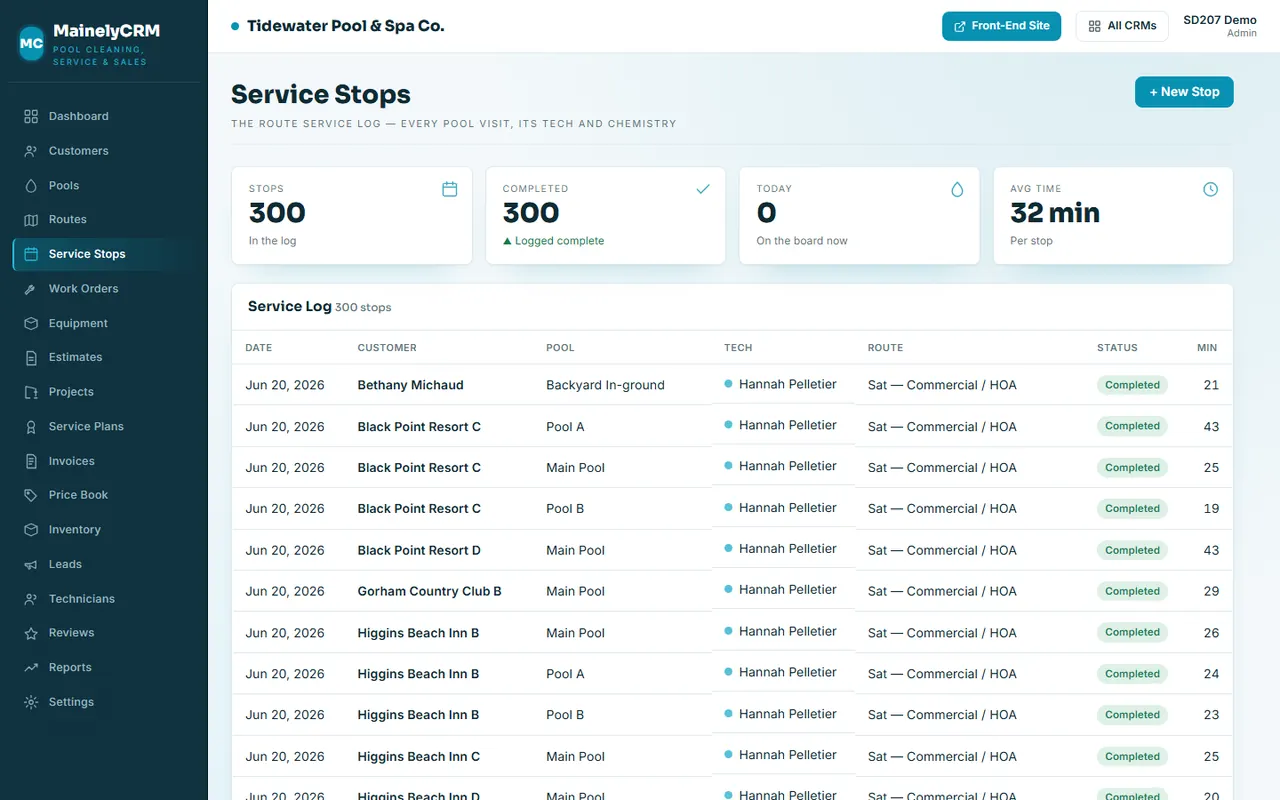Click the Work Orders wrench icon

(x=31, y=289)
